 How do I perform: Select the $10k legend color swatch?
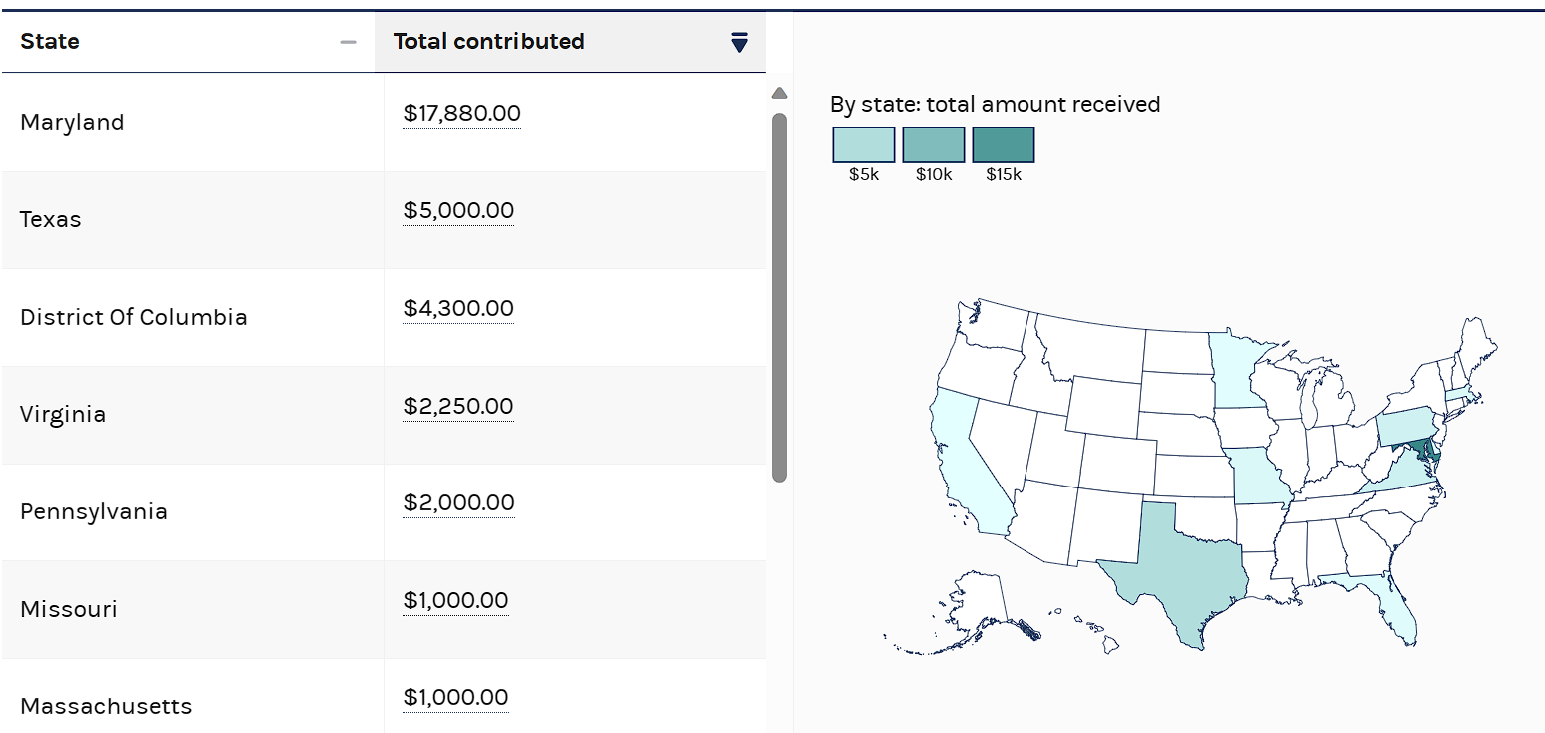click(933, 145)
